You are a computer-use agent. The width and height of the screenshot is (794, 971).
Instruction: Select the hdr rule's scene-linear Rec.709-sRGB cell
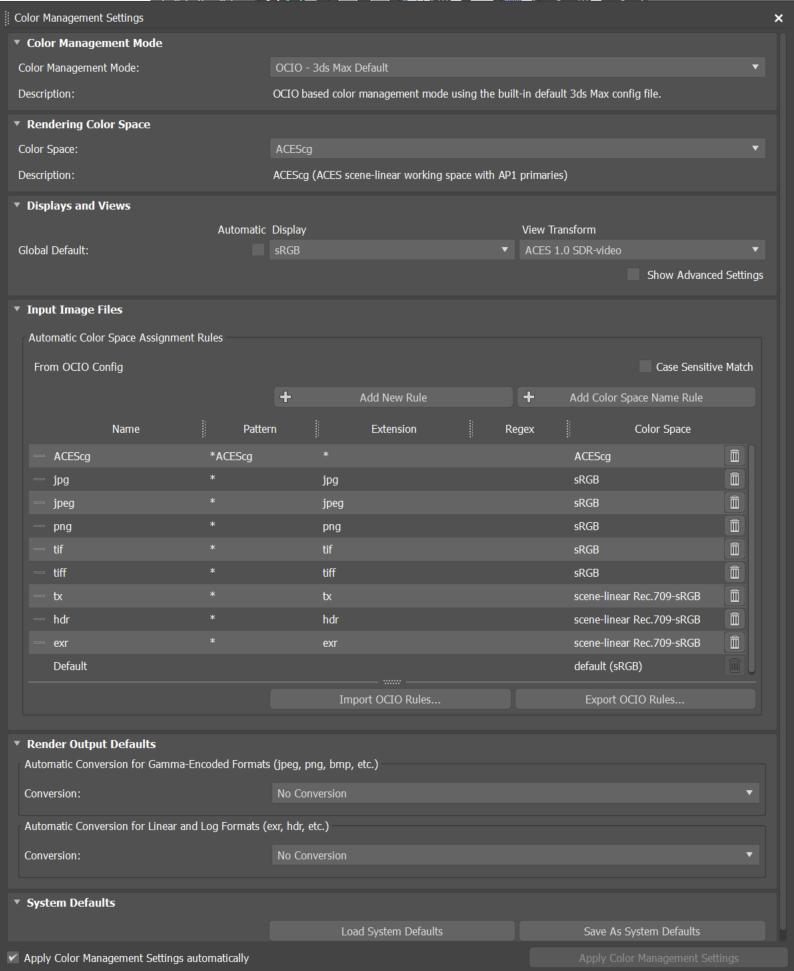[637, 619]
